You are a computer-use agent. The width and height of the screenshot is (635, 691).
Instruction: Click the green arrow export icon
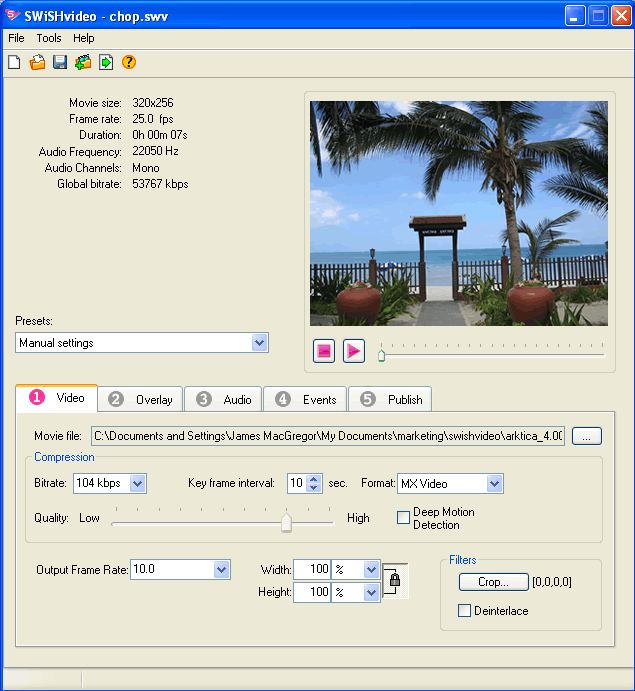[106, 62]
